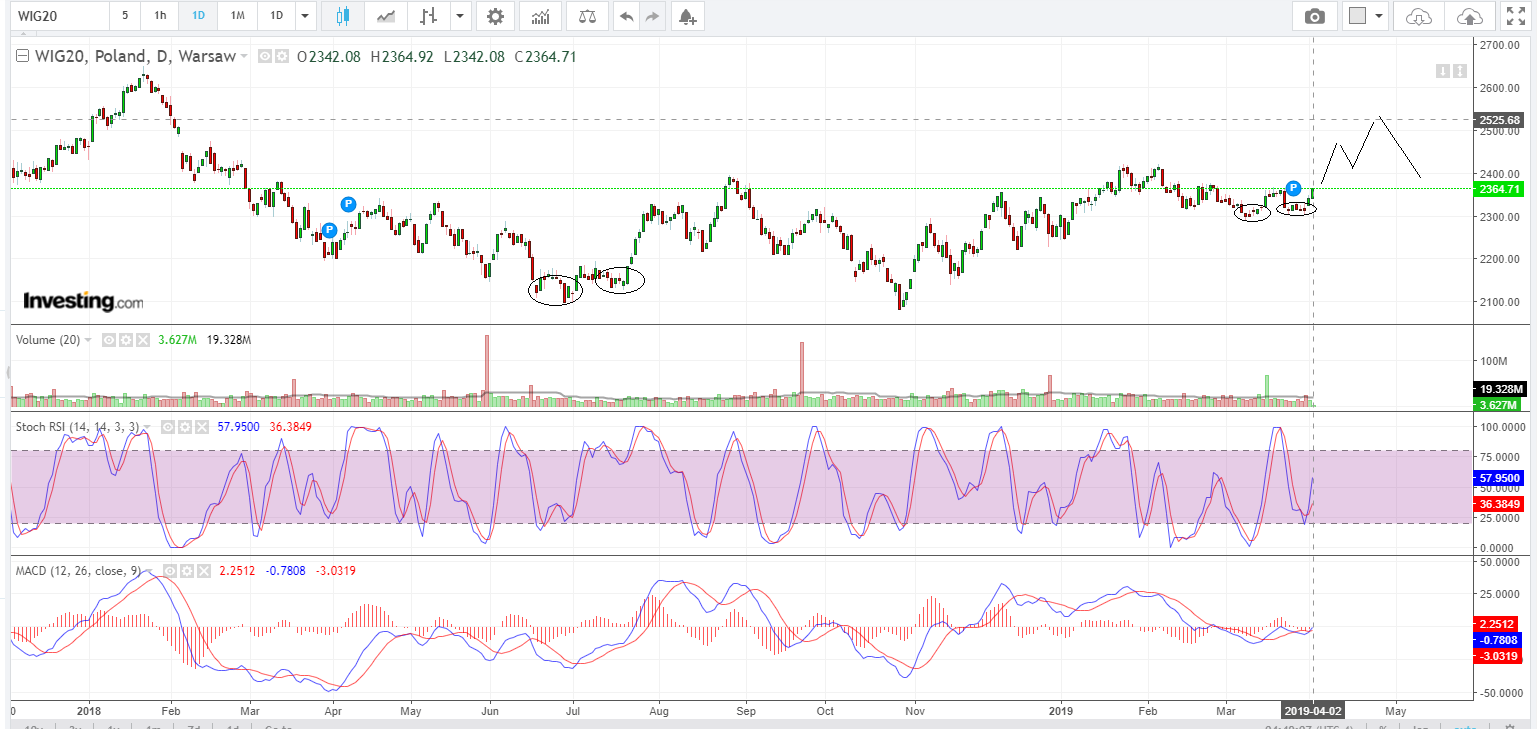This screenshot has width=1537, height=729.
Task: Enter fullscreen mode
Action: (1516, 16)
